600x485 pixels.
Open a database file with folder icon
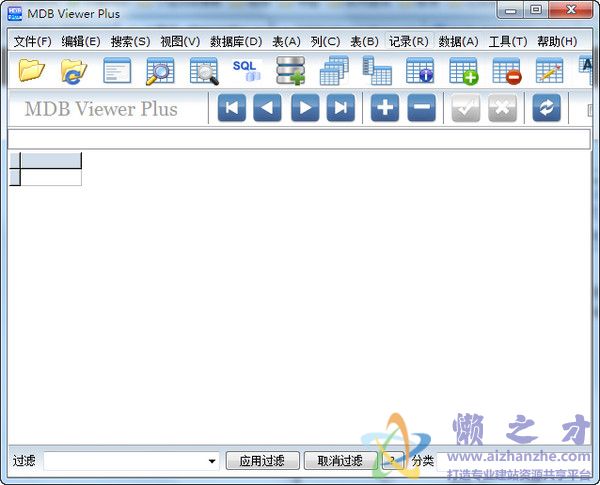coord(31,70)
